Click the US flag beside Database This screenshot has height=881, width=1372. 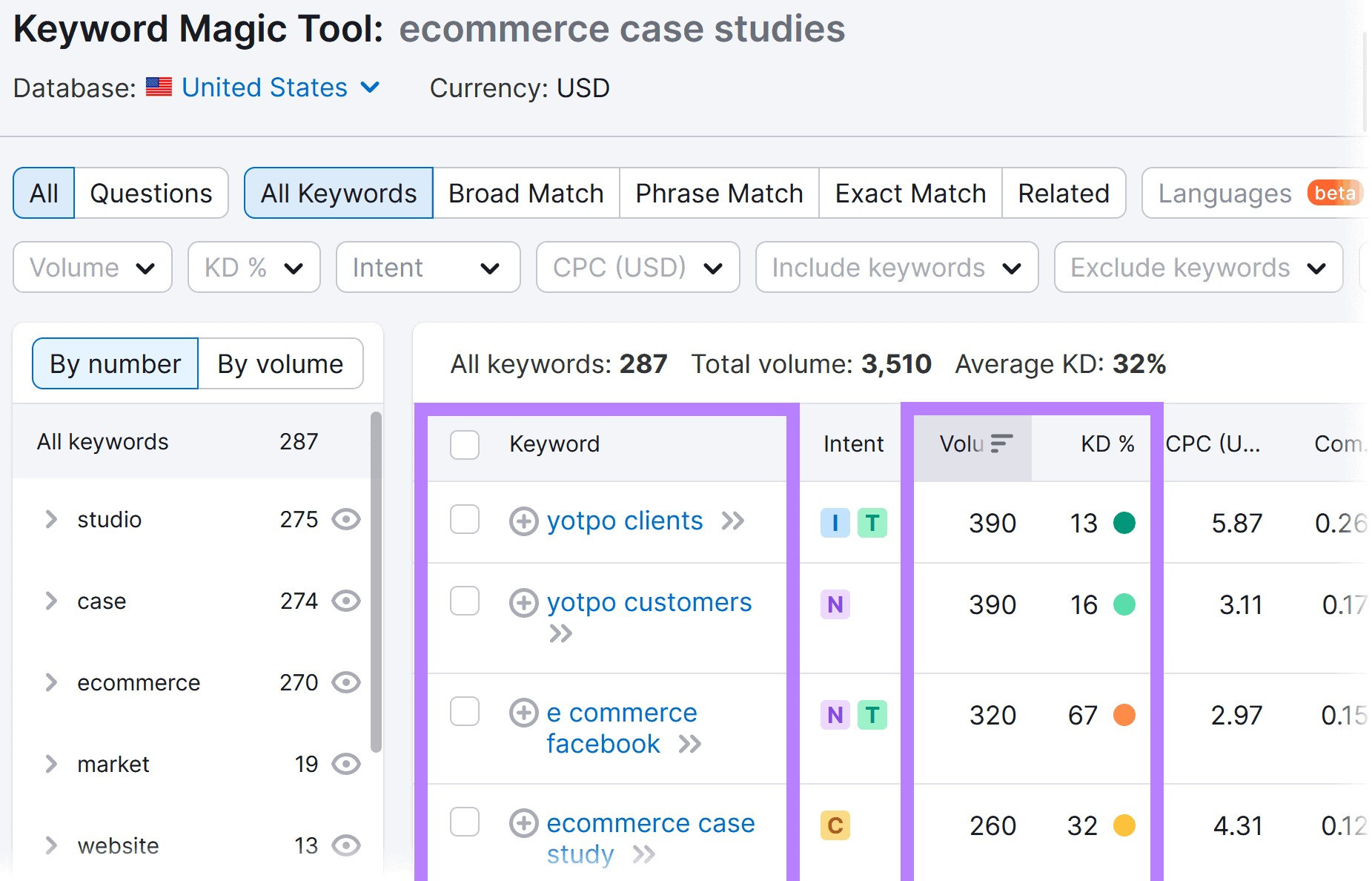point(159,87)
